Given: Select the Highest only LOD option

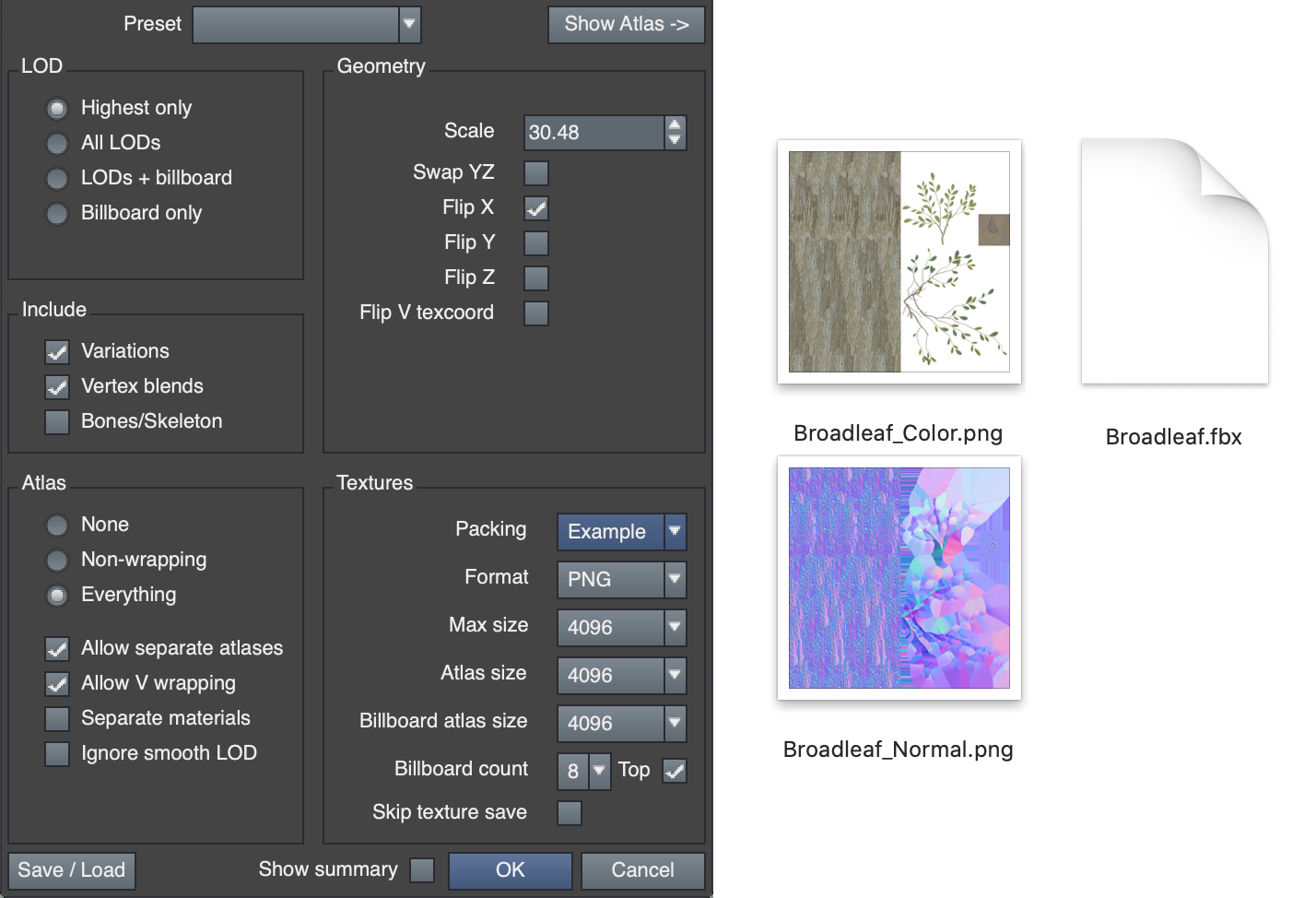Looking at the screenshot, I should (x=57, y=109).
